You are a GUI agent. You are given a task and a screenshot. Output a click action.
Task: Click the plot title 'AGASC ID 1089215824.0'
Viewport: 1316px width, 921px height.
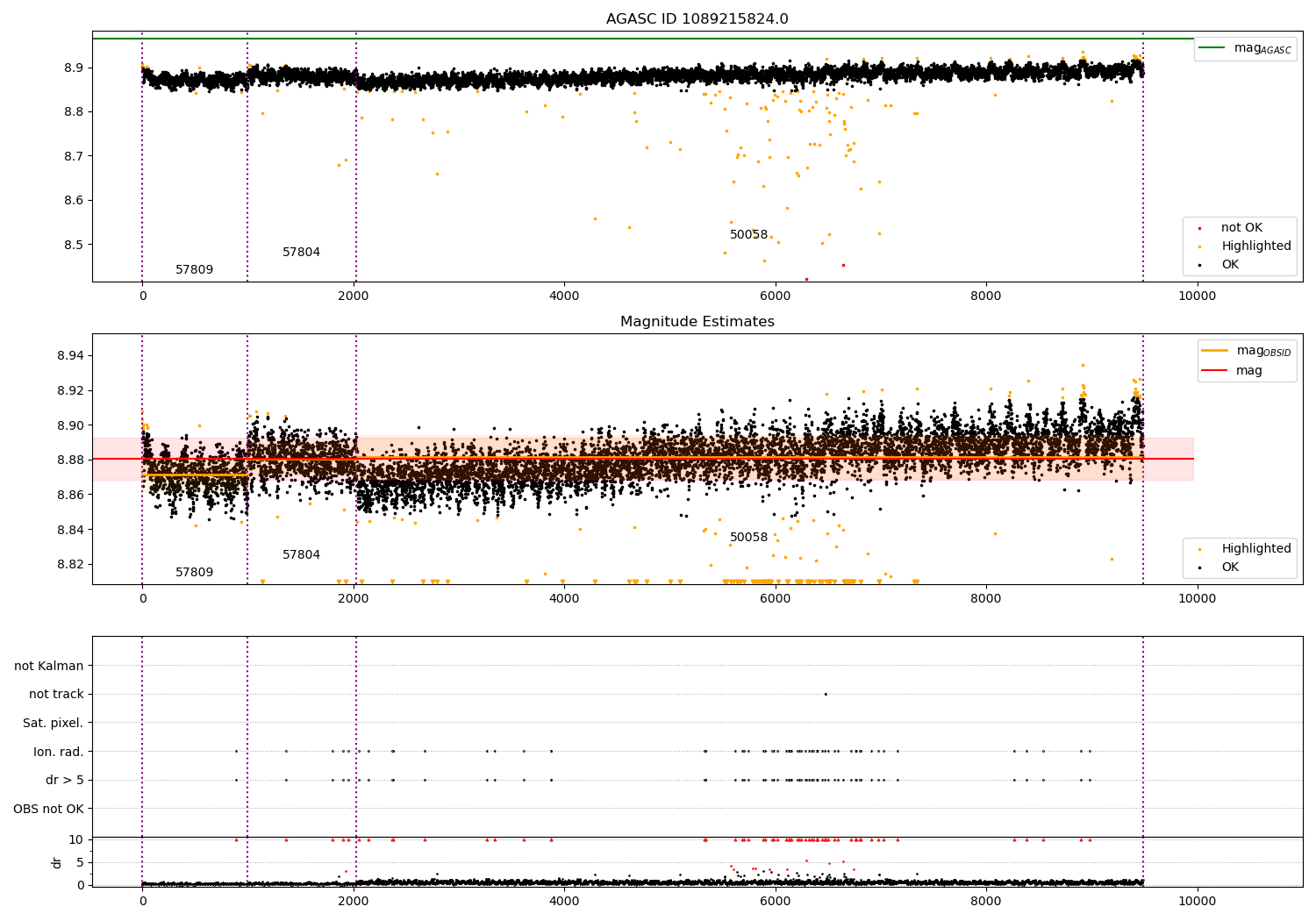[x=697, y=19]
